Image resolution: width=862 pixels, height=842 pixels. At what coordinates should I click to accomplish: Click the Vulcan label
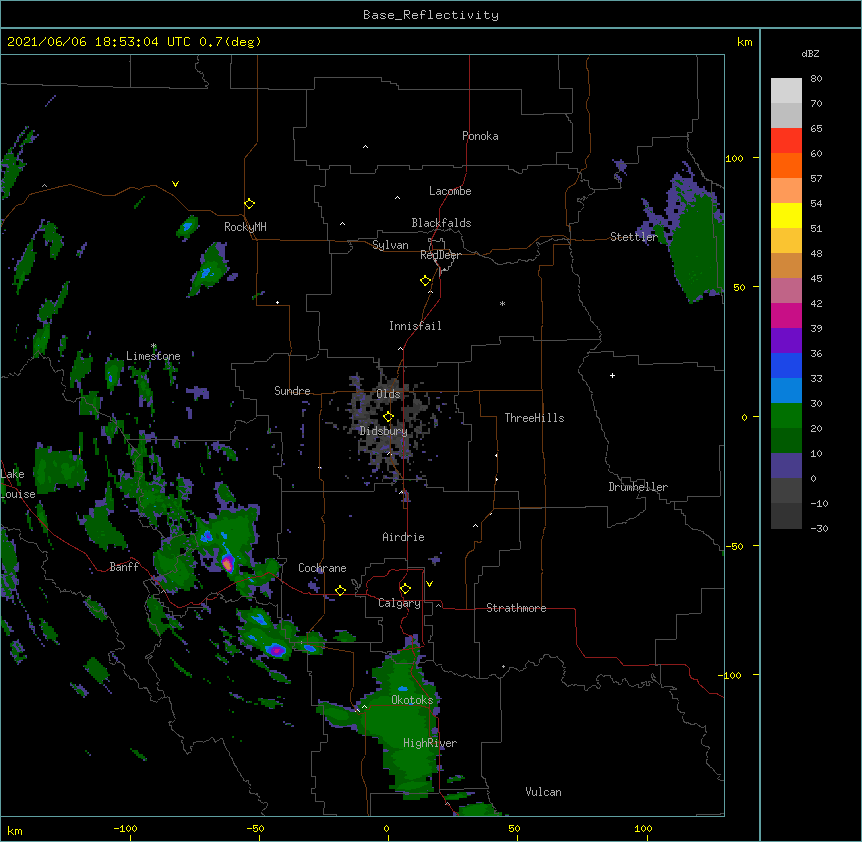coord(543,792)
